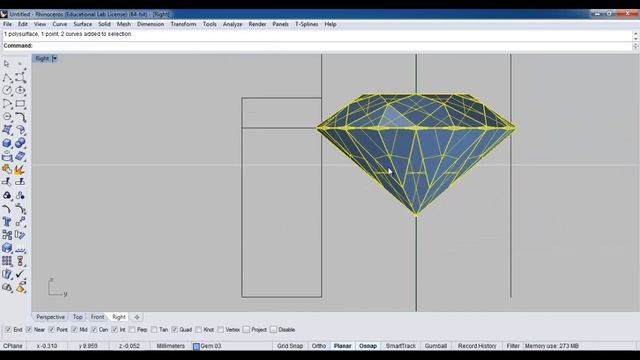Select the Move tool
This screenshot has width=640, height=360.
point(20,222)
